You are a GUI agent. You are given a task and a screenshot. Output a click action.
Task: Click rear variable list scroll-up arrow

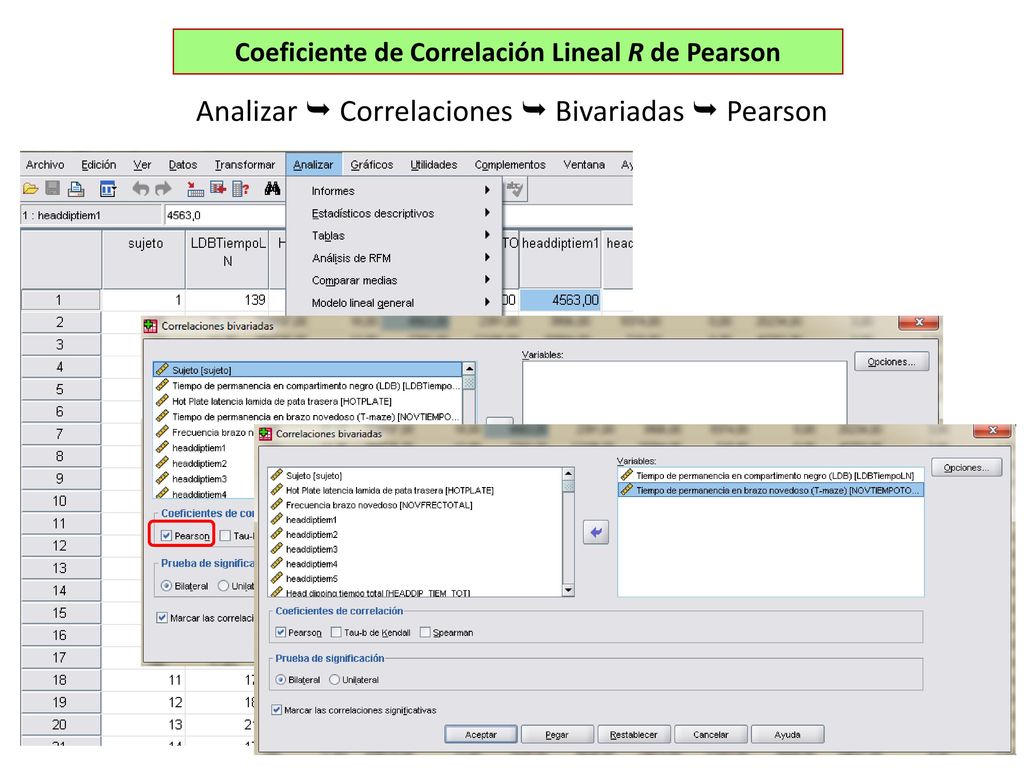[469, 369]
